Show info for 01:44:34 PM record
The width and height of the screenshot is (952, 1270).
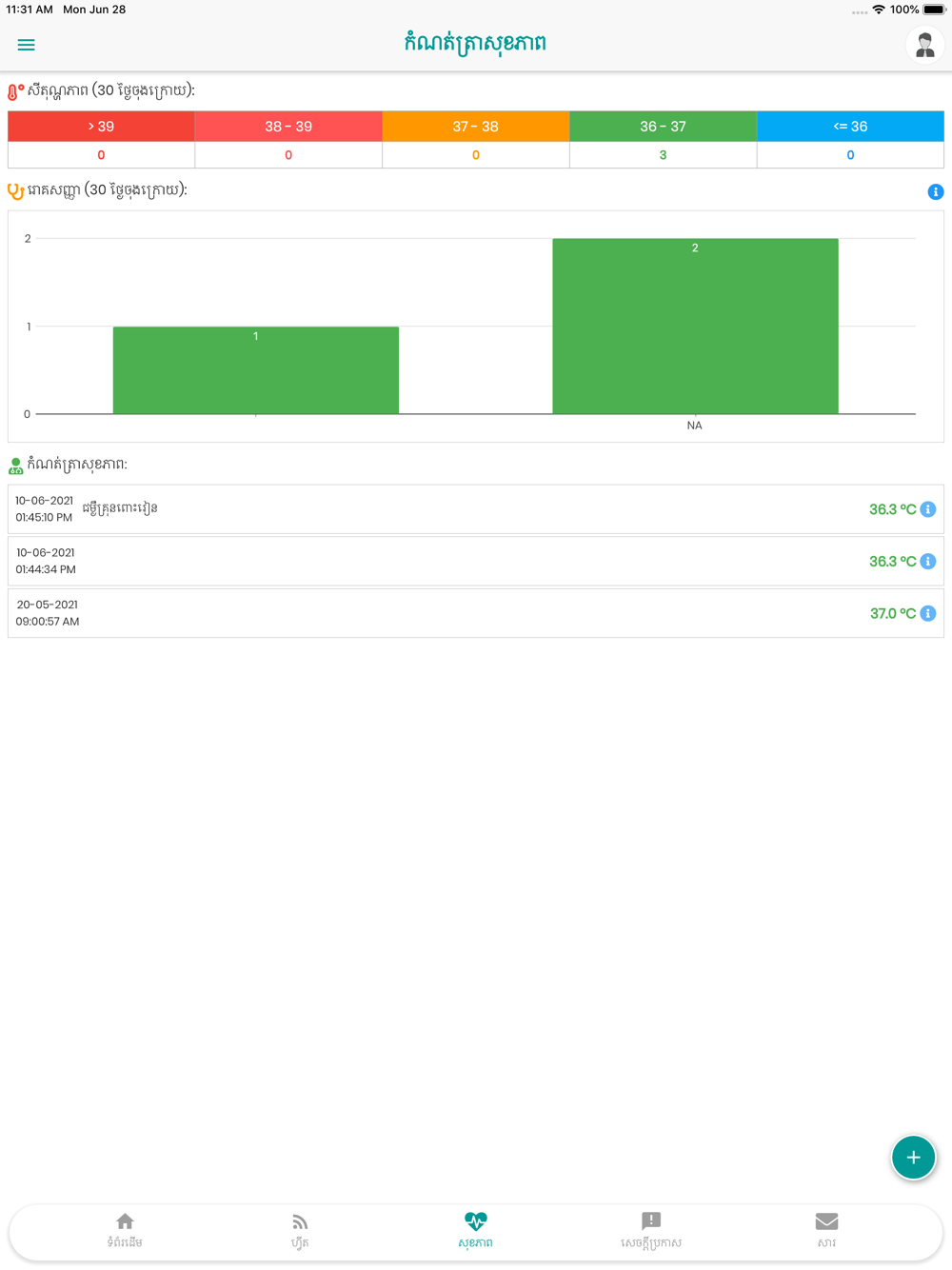click(928, 562)
